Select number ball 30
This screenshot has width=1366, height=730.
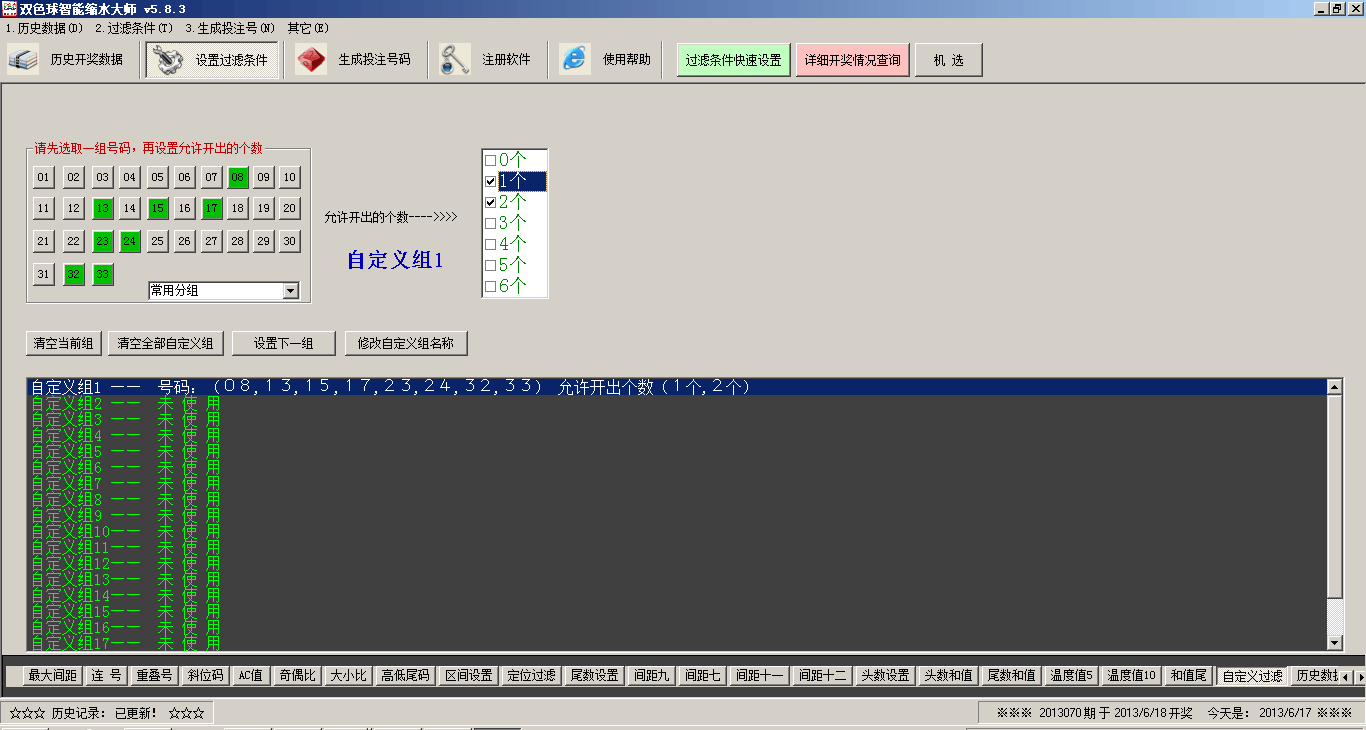(x=289, y=241)
